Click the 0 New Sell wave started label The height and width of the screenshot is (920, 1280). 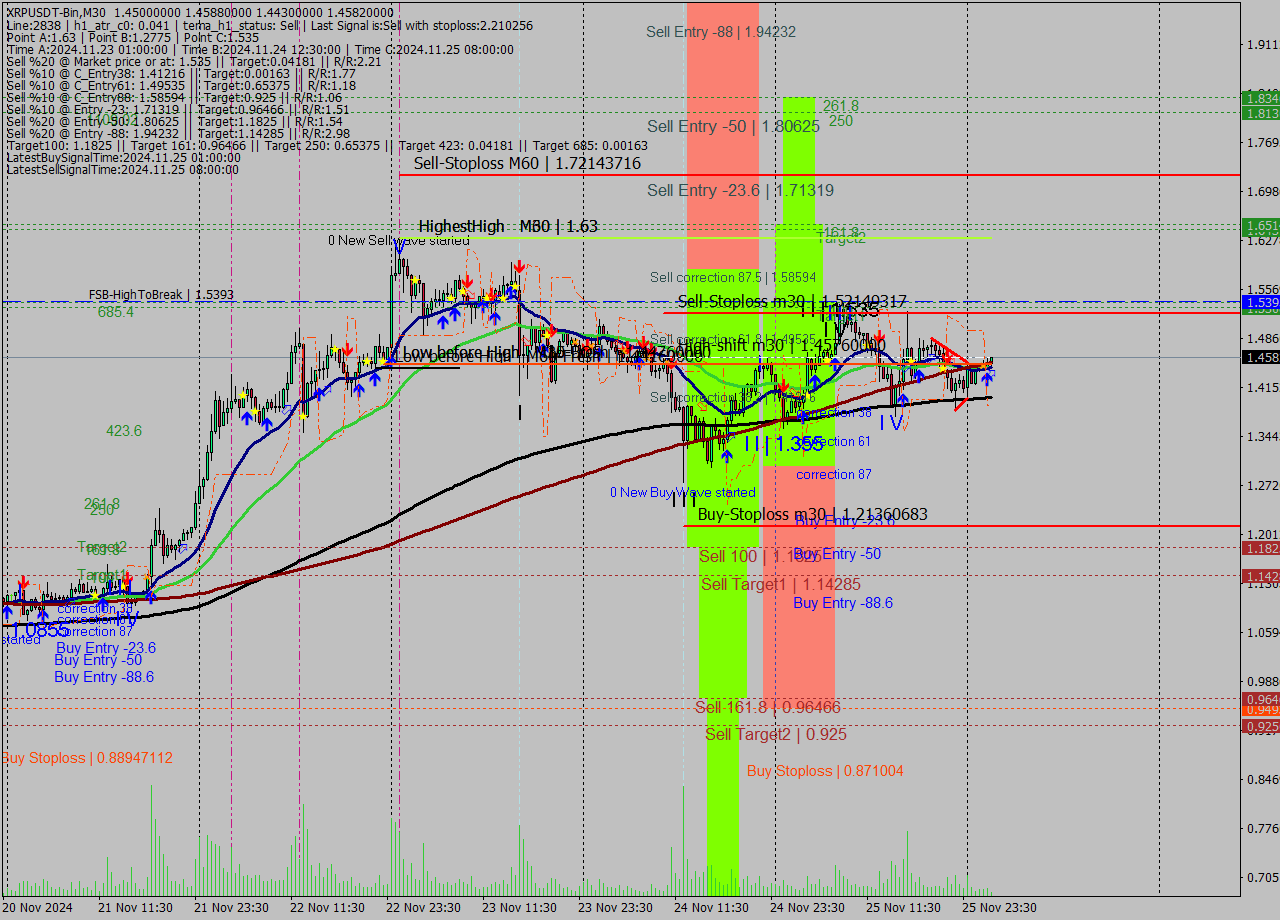[398, 241]
